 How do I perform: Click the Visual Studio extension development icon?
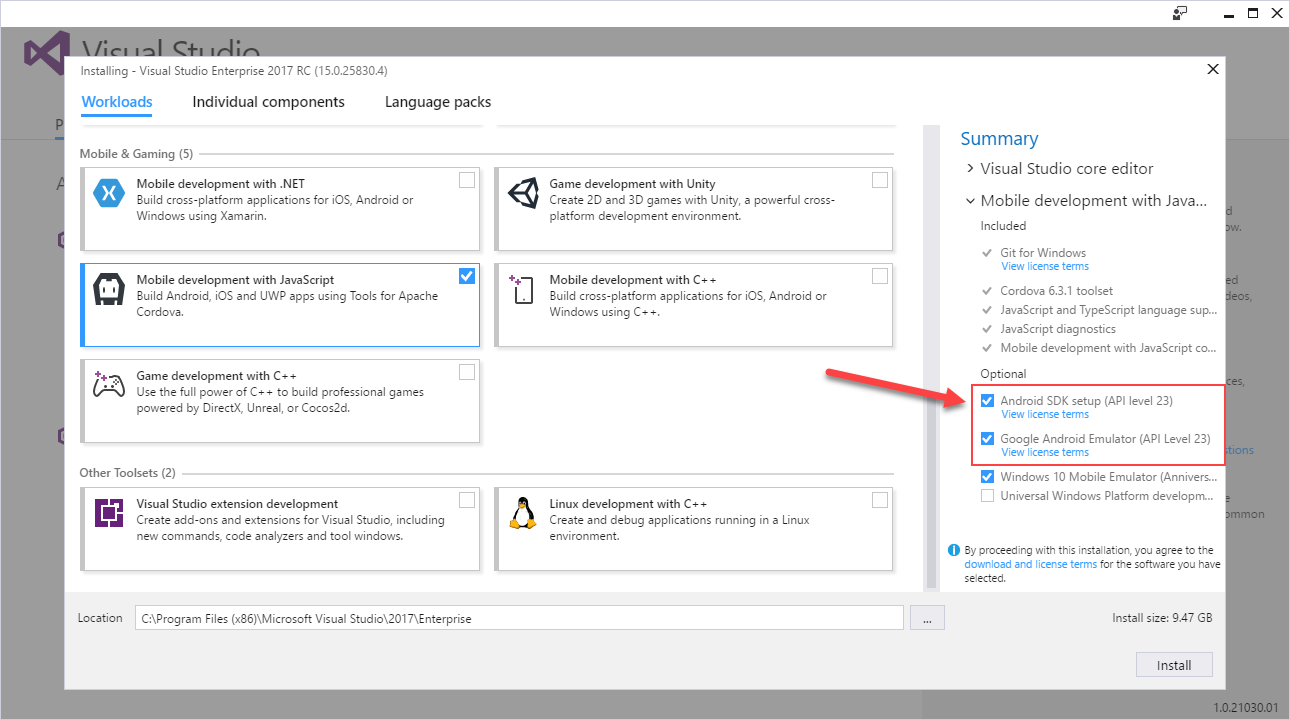pos(112,513)
